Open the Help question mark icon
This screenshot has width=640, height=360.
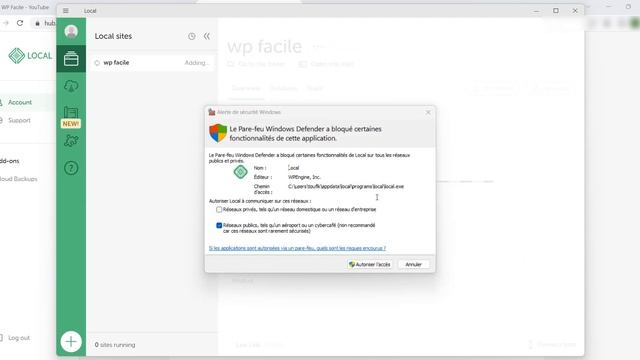71,168
